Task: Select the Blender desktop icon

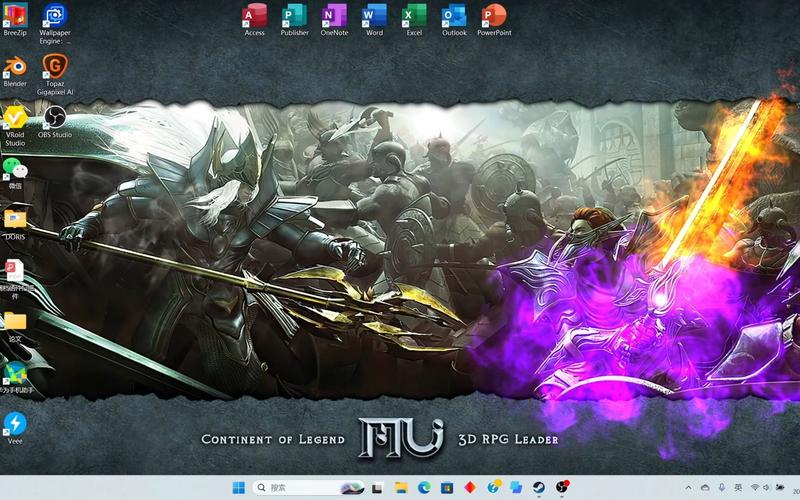Action: (x=15, y=71)
